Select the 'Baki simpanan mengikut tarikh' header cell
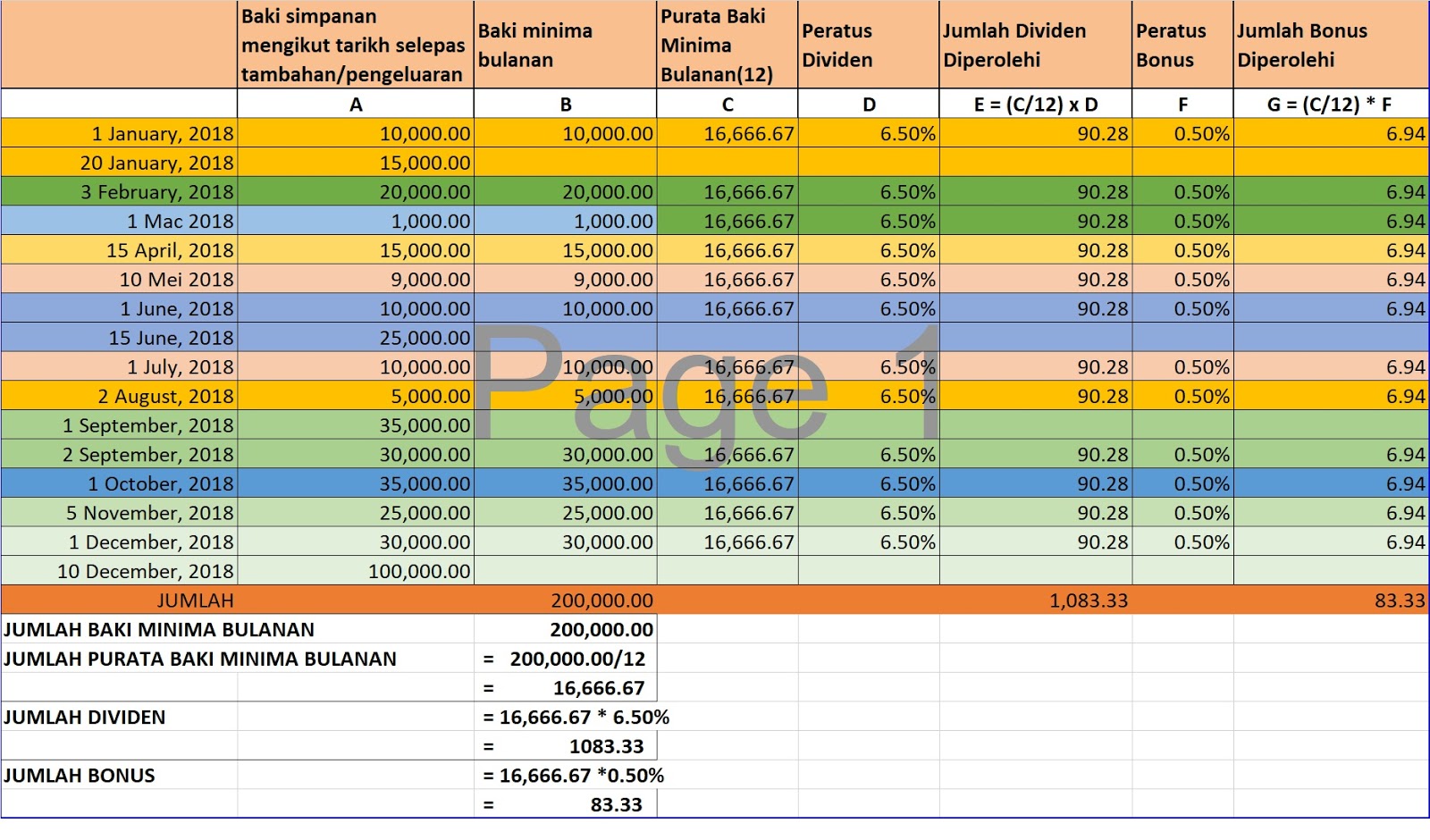 356,45
